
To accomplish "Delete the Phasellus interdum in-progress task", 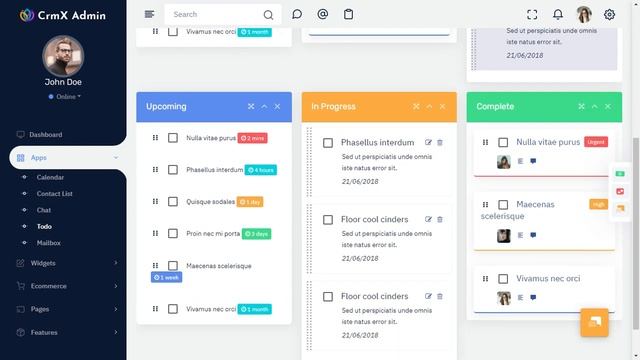I will (x=440, y=142).
